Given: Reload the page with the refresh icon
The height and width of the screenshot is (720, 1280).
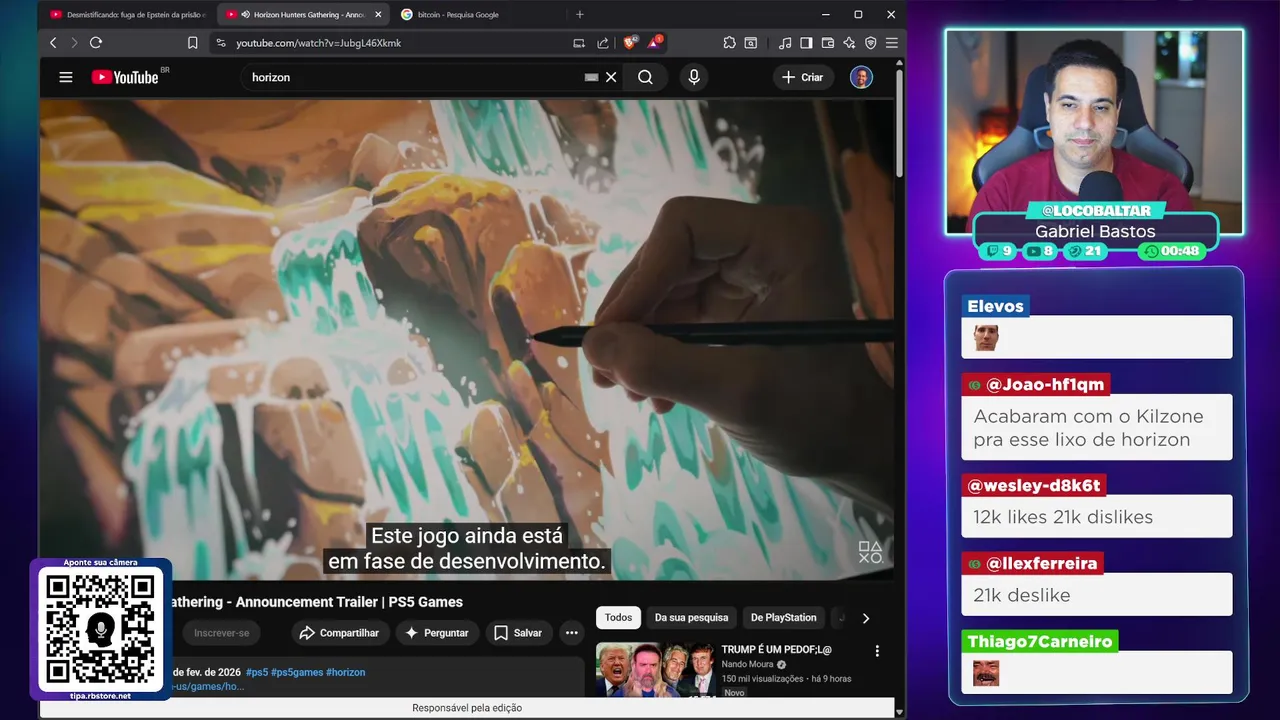Looking at the screenshot, I should pos(96,43).
